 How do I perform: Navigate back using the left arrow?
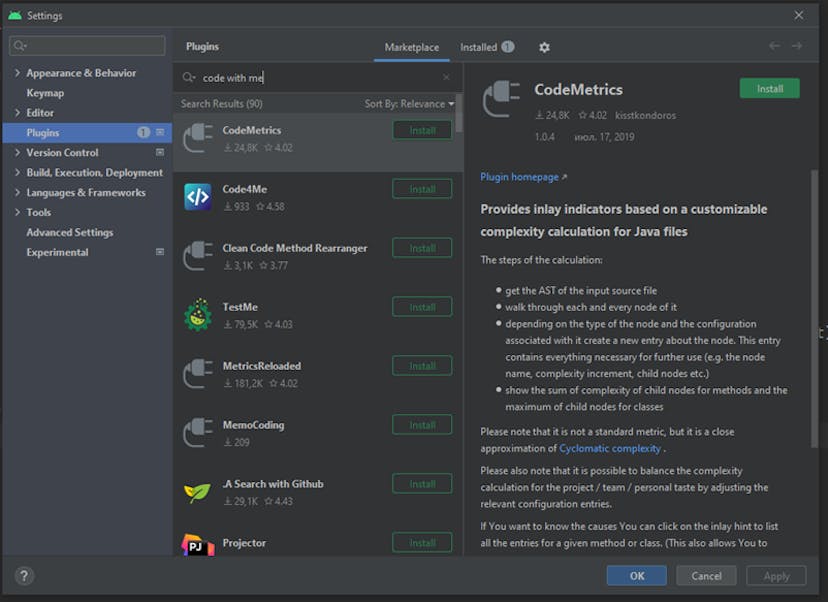pos(774,46)
